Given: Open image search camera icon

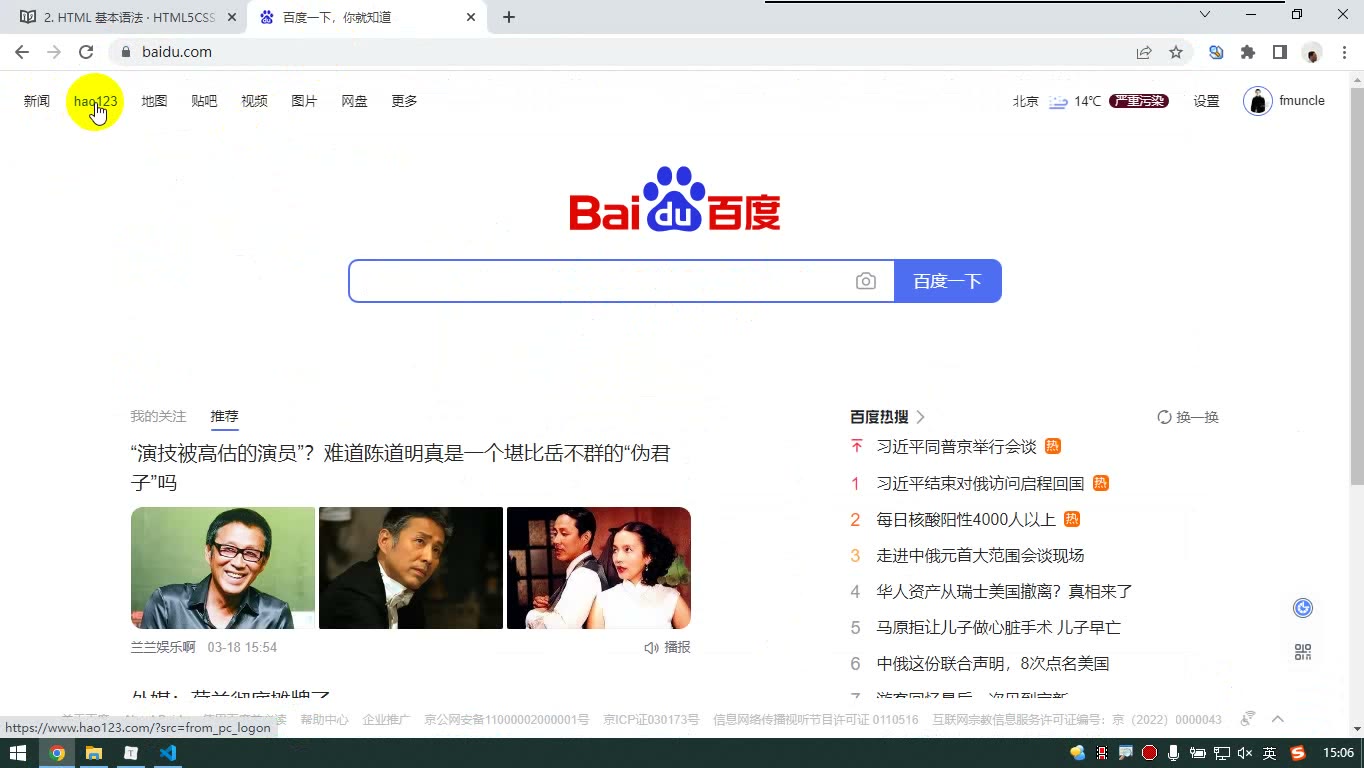Looking at the screenshot, I should pyautogui.click(x=866, y=281).
